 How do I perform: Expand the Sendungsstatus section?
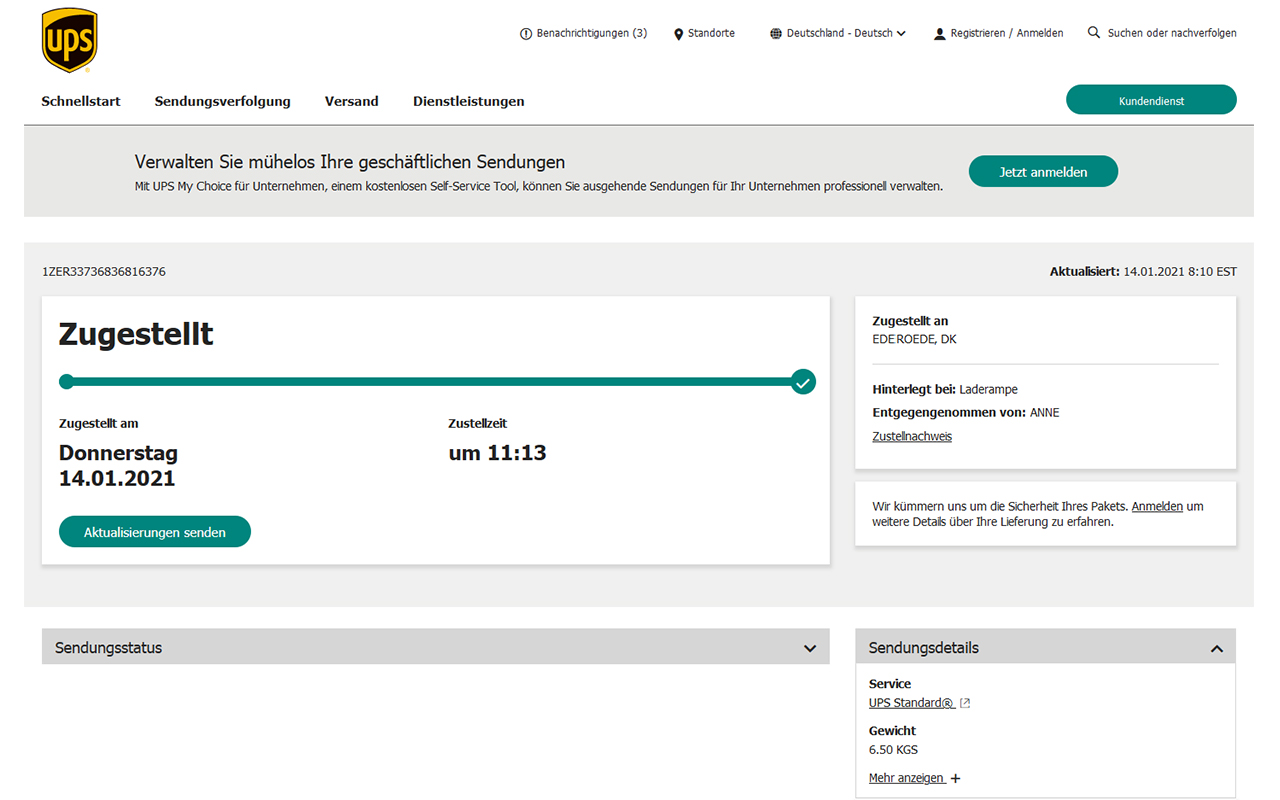click(810, 648)
